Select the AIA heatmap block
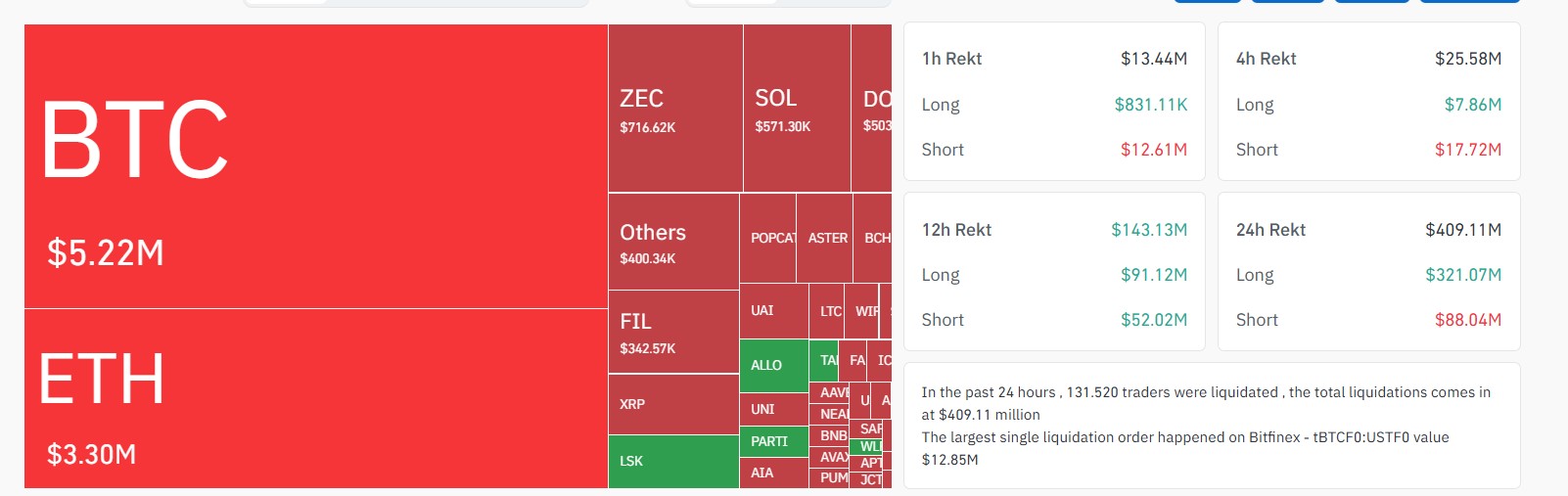The width and height of the screenshot is (1568, 496). (x=773, y=473)
